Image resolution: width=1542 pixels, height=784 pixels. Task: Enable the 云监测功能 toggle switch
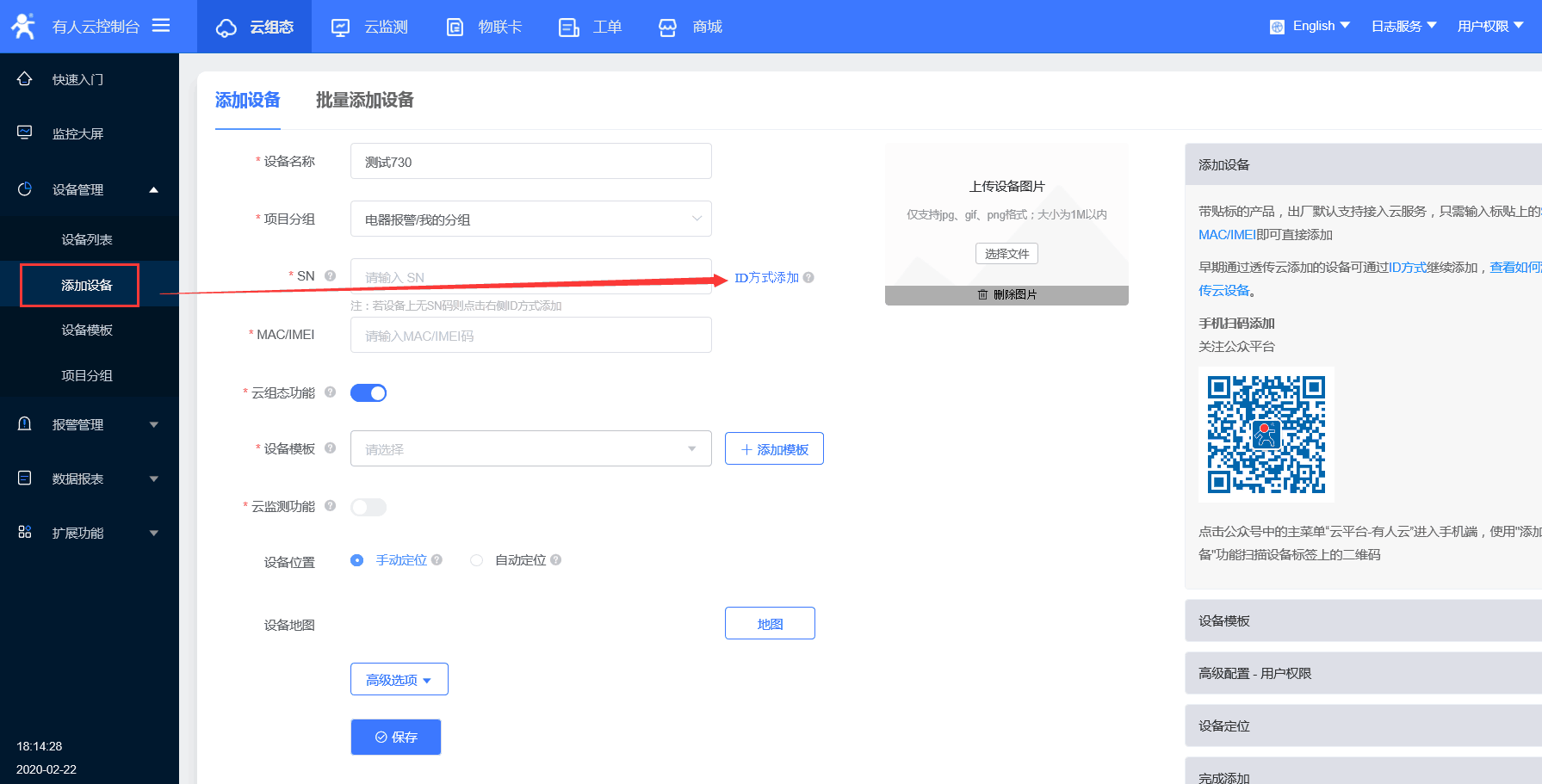[368, 507]
